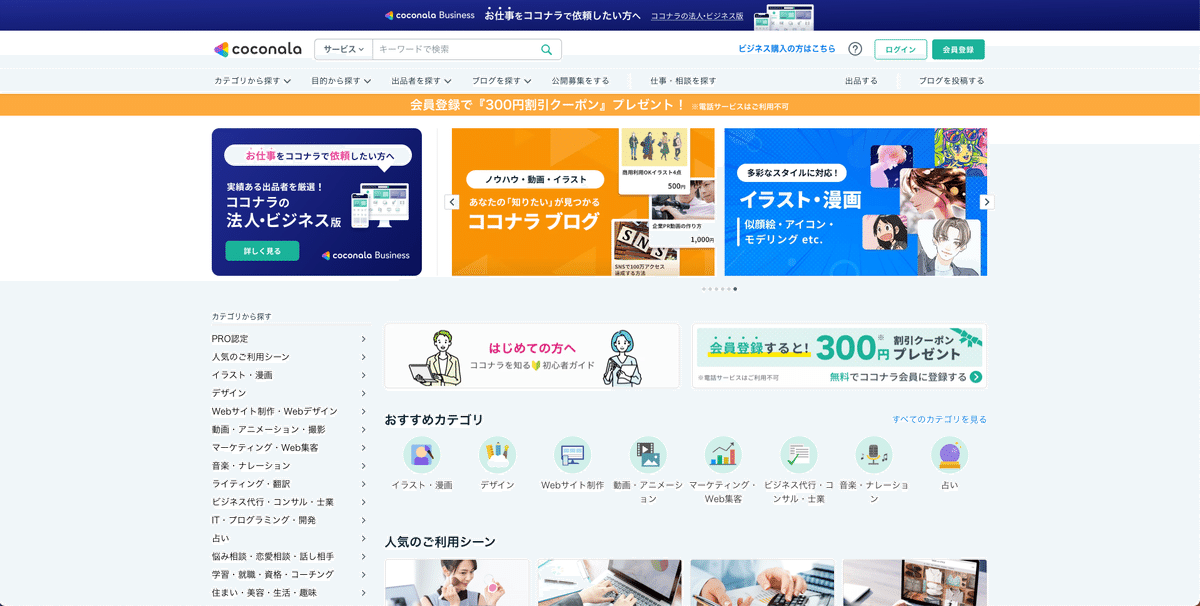Open the はじめての方へ beginner guide banner
1200x606 pixels.
531,356
